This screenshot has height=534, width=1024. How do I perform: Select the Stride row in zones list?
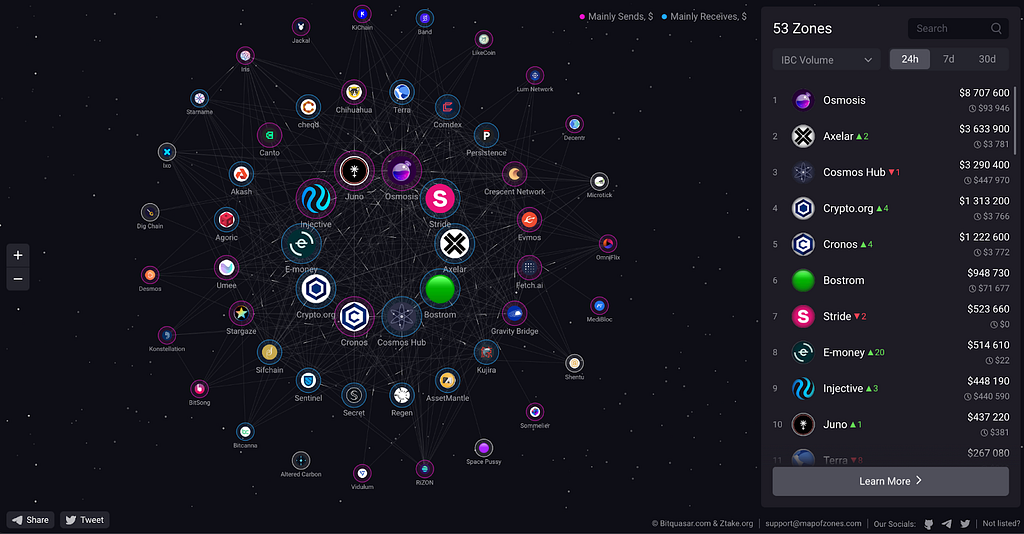coord(890,316)
